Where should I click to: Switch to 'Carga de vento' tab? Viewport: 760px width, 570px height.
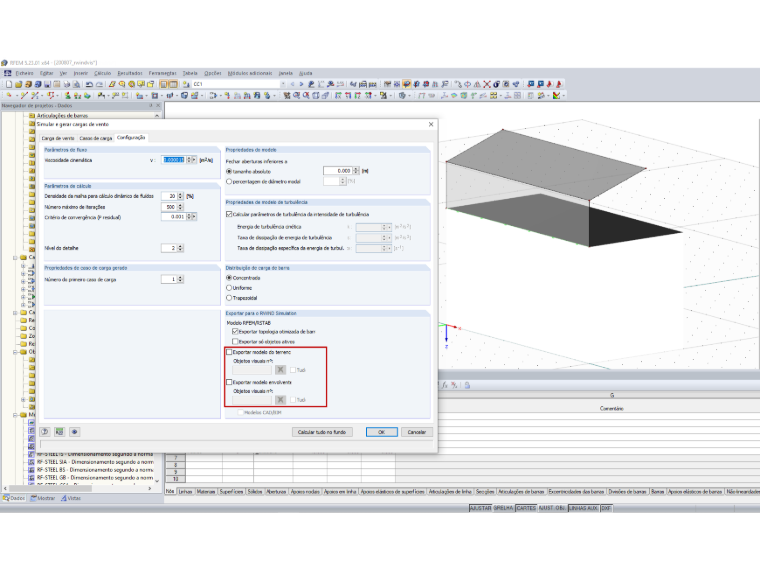58,138
